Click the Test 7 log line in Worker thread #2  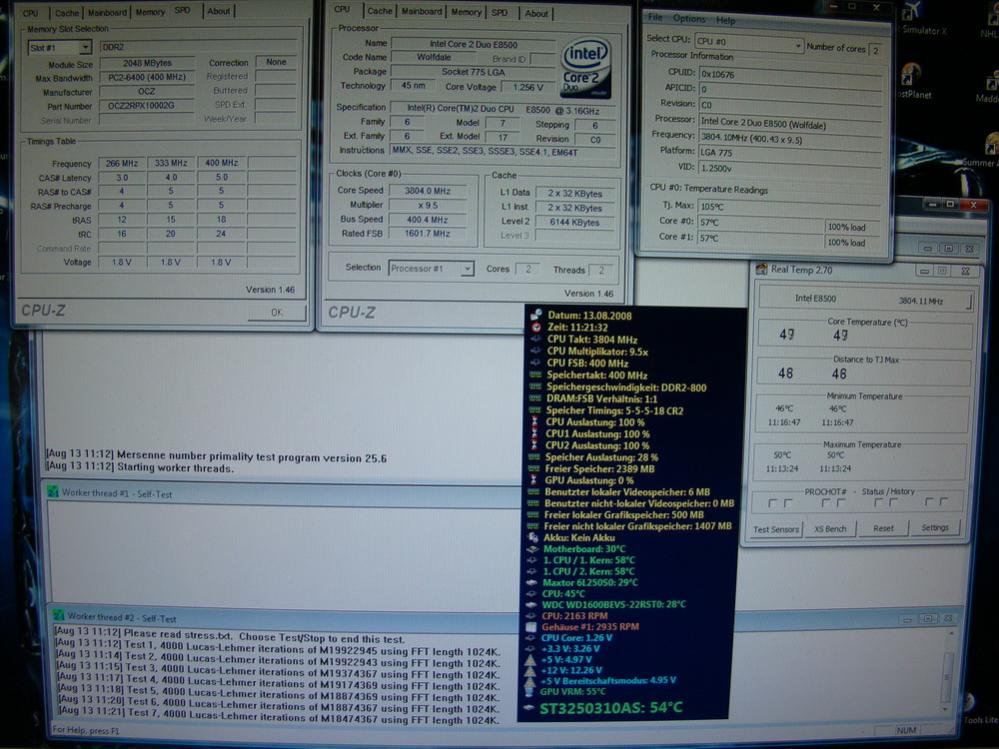[x=277, y=716]
